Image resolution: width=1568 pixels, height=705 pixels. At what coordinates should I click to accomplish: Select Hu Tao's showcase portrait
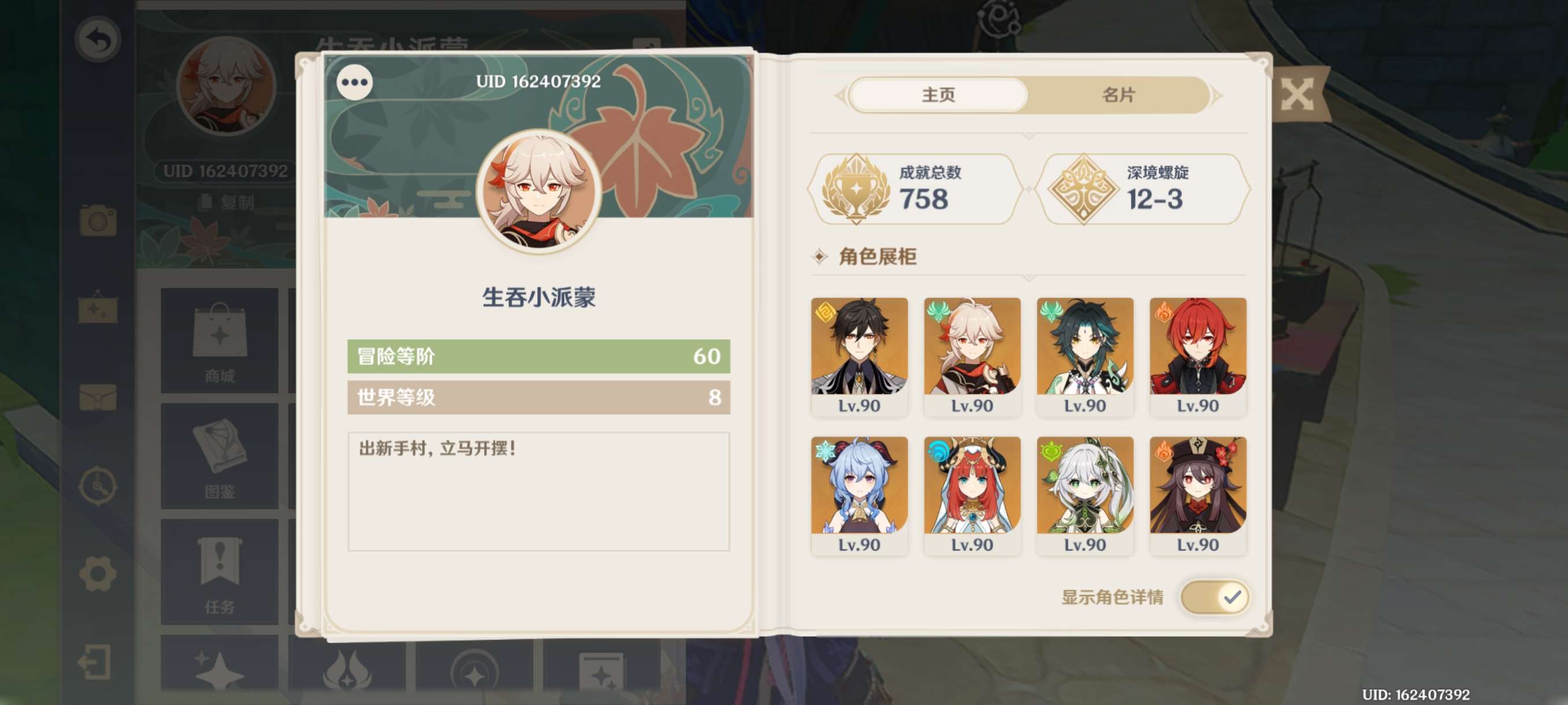point(1197,495)
